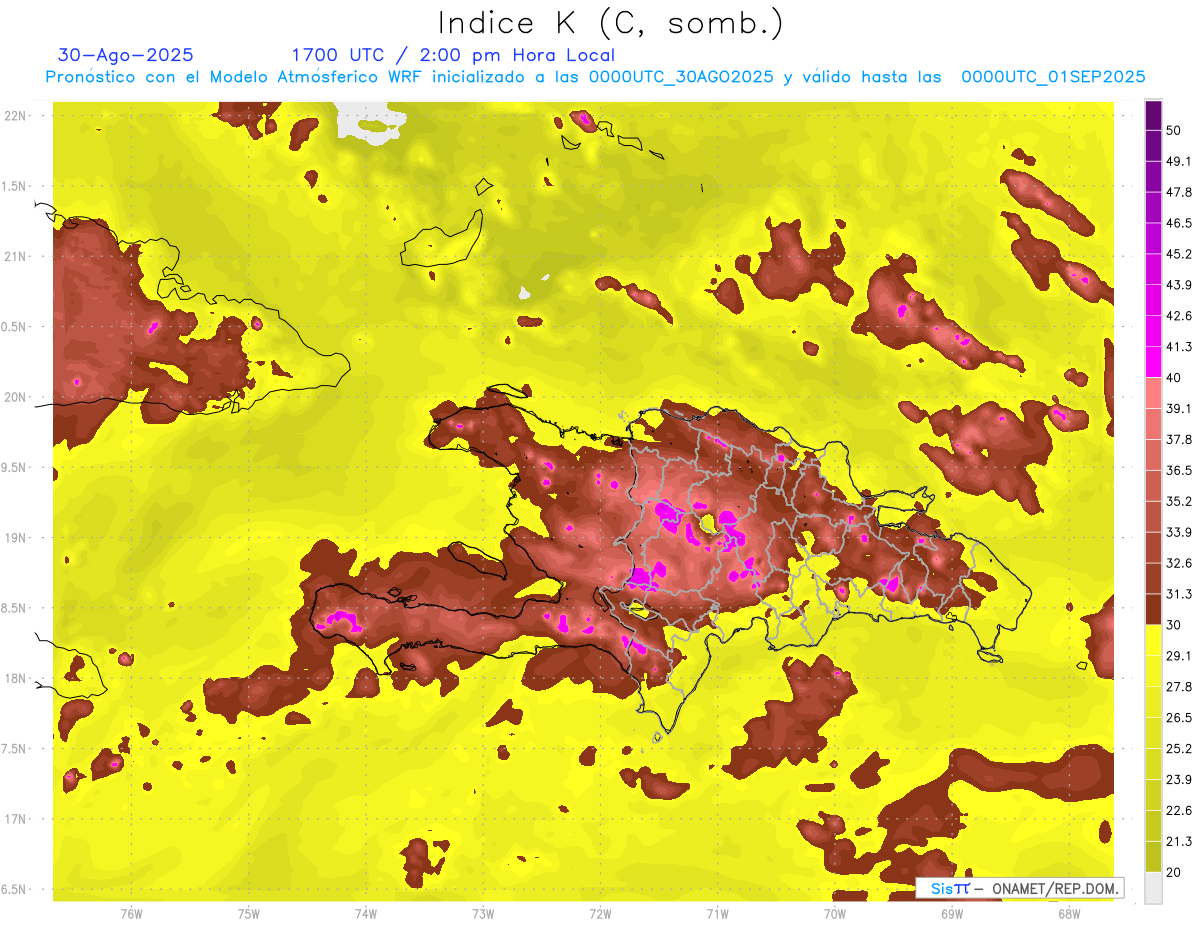This screenshot has width=1200, height=927.
Task: Click the bright yellow swatch between 29.1 and 30
Action: tap(1153, 640)
